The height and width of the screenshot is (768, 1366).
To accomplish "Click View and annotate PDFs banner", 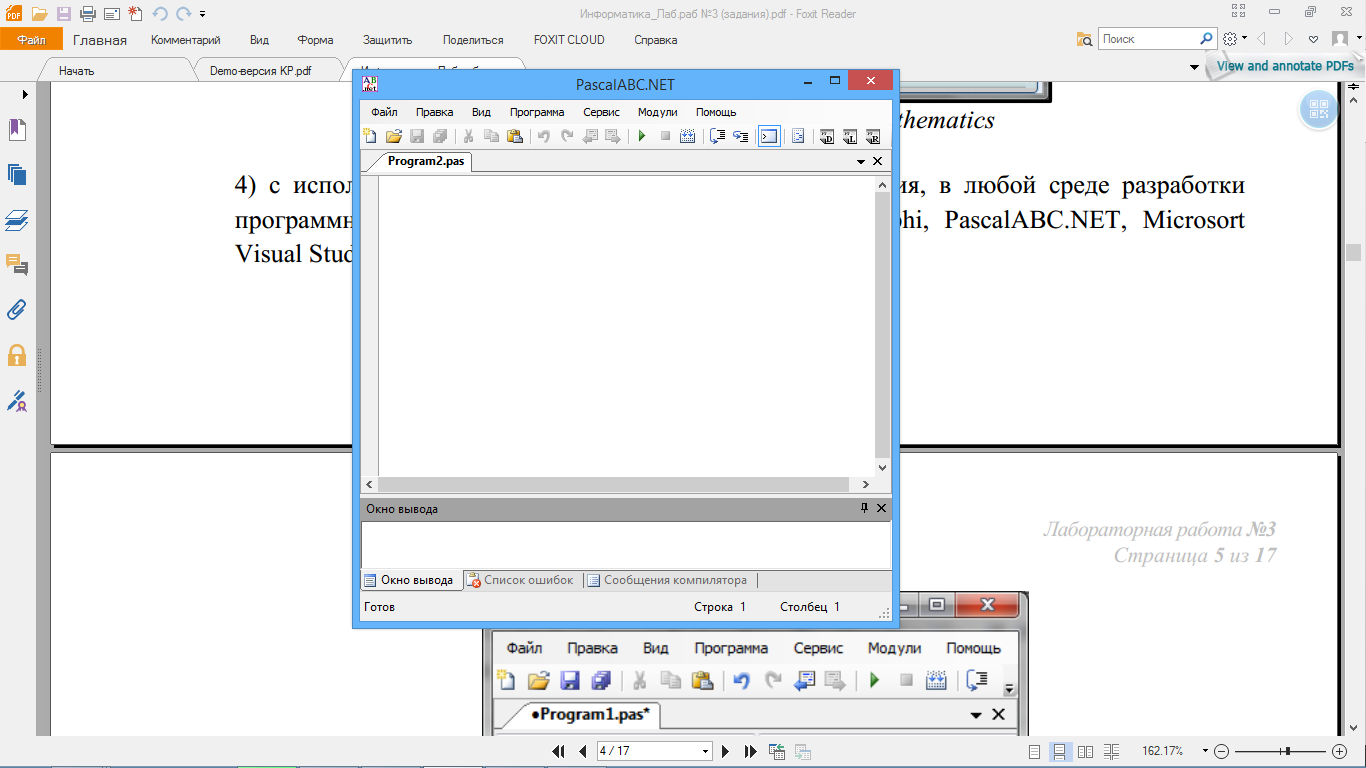I will pyautogui.click(x=1285, y=66).
